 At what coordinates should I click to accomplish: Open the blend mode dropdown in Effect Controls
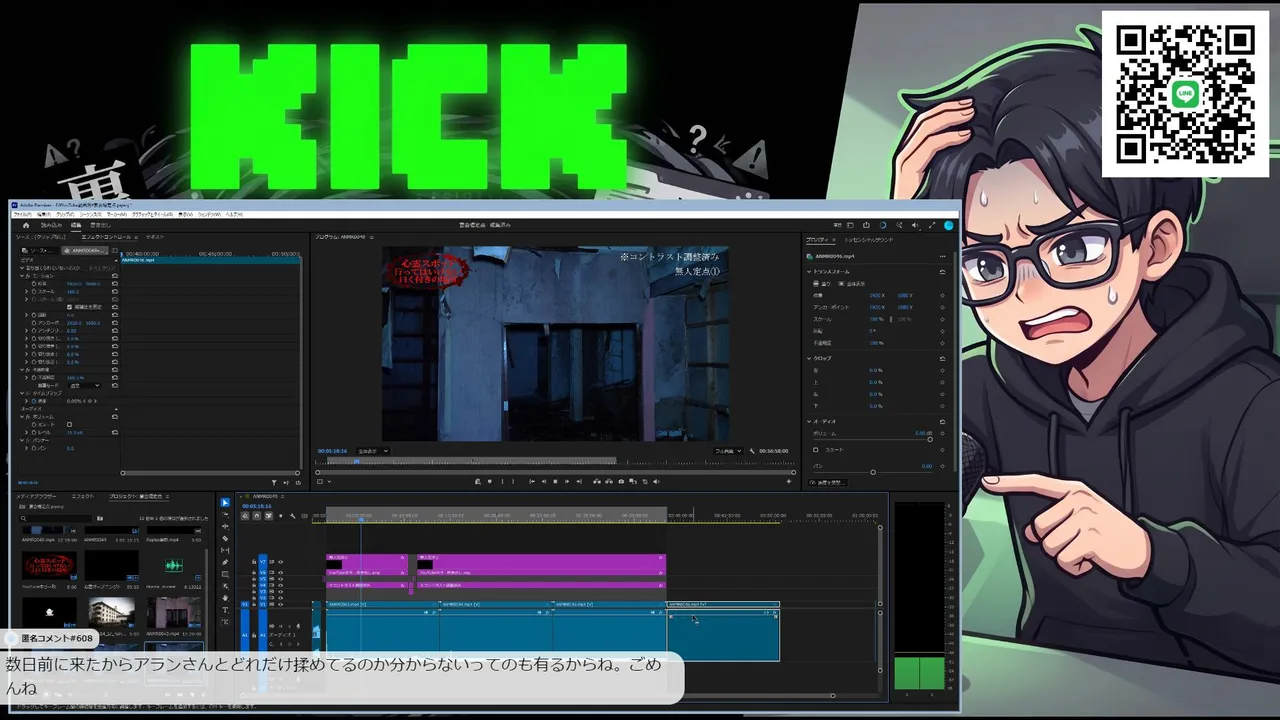point(84,385)
